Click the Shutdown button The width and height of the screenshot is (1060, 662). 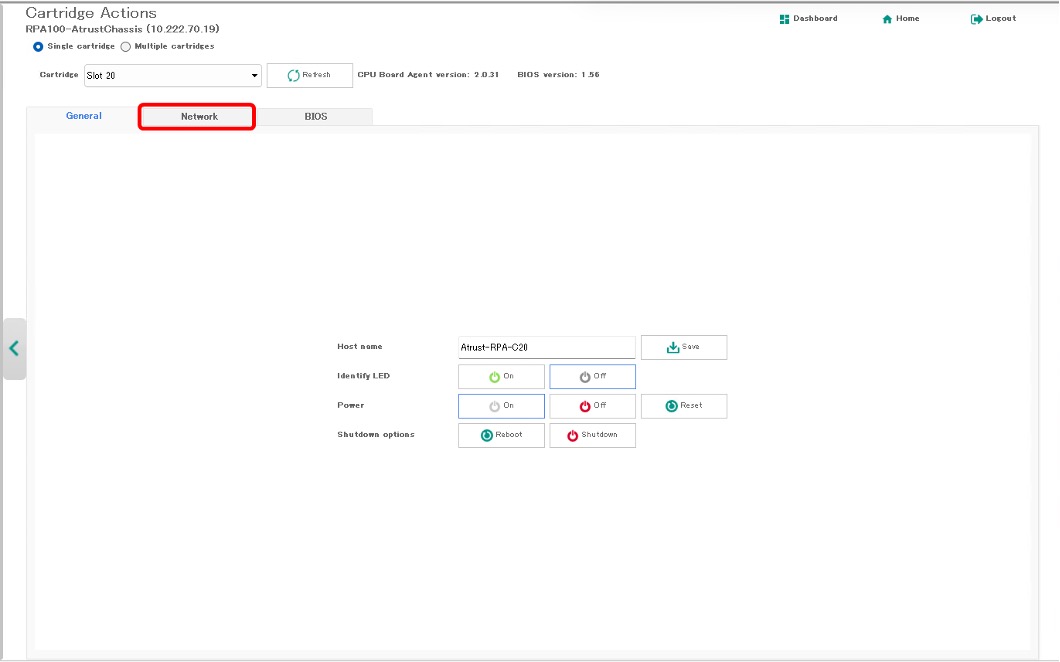click(592, 435)
